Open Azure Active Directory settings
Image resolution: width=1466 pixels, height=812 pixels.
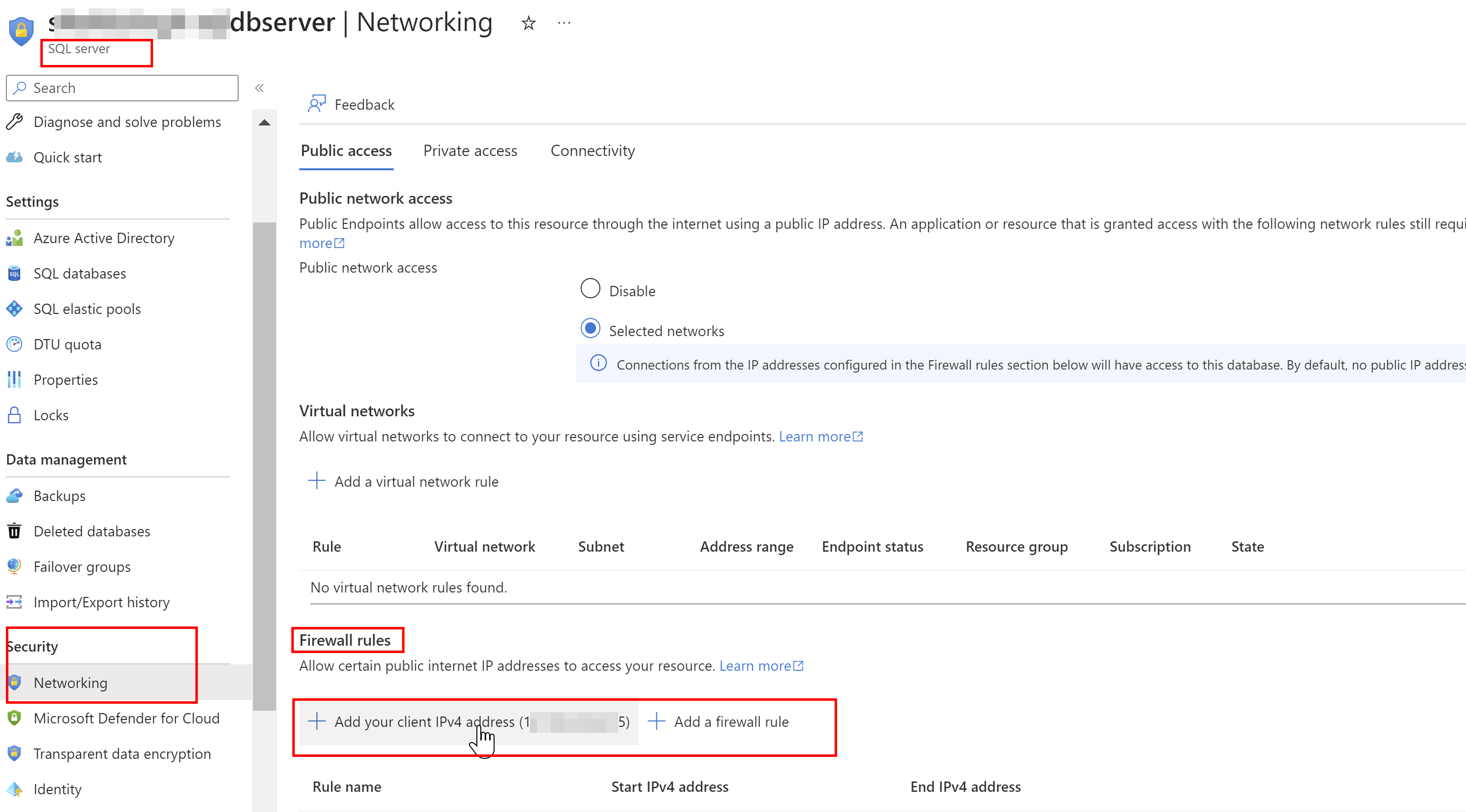103,238
